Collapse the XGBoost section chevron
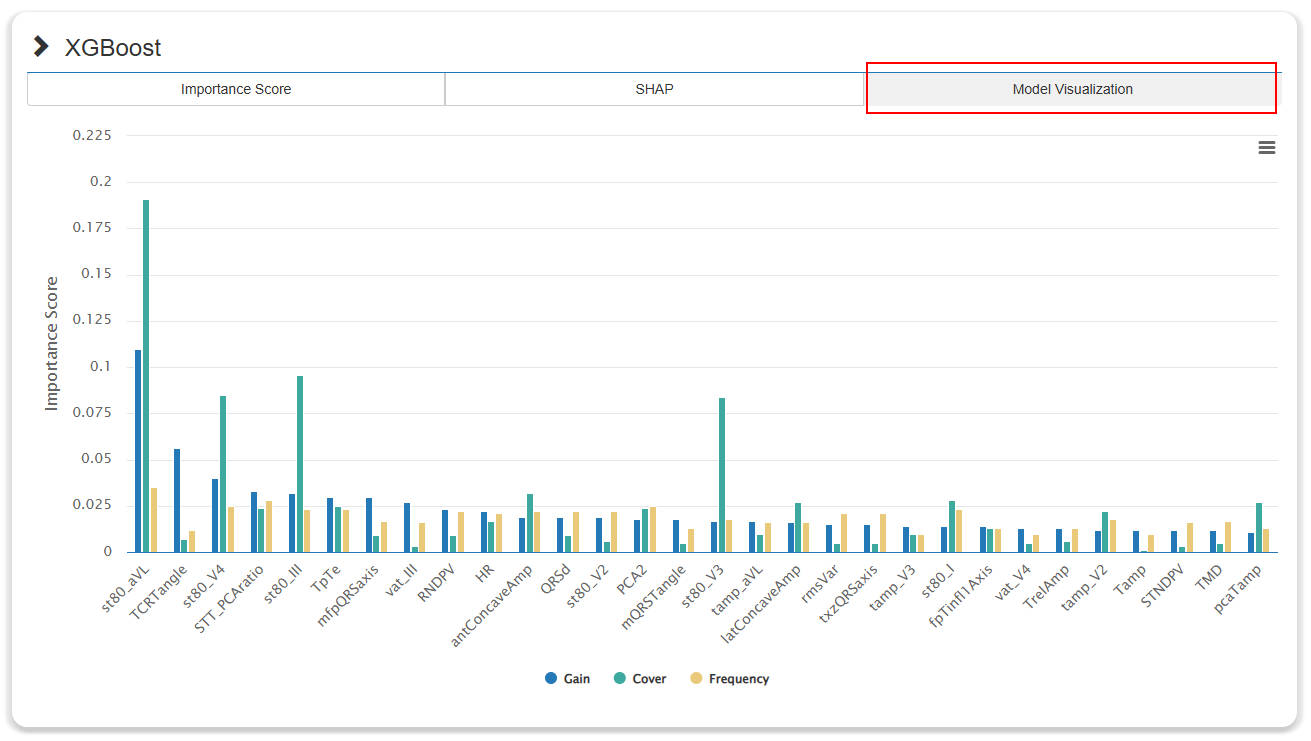Screen dimensions: 1311x741 point(41,46)
